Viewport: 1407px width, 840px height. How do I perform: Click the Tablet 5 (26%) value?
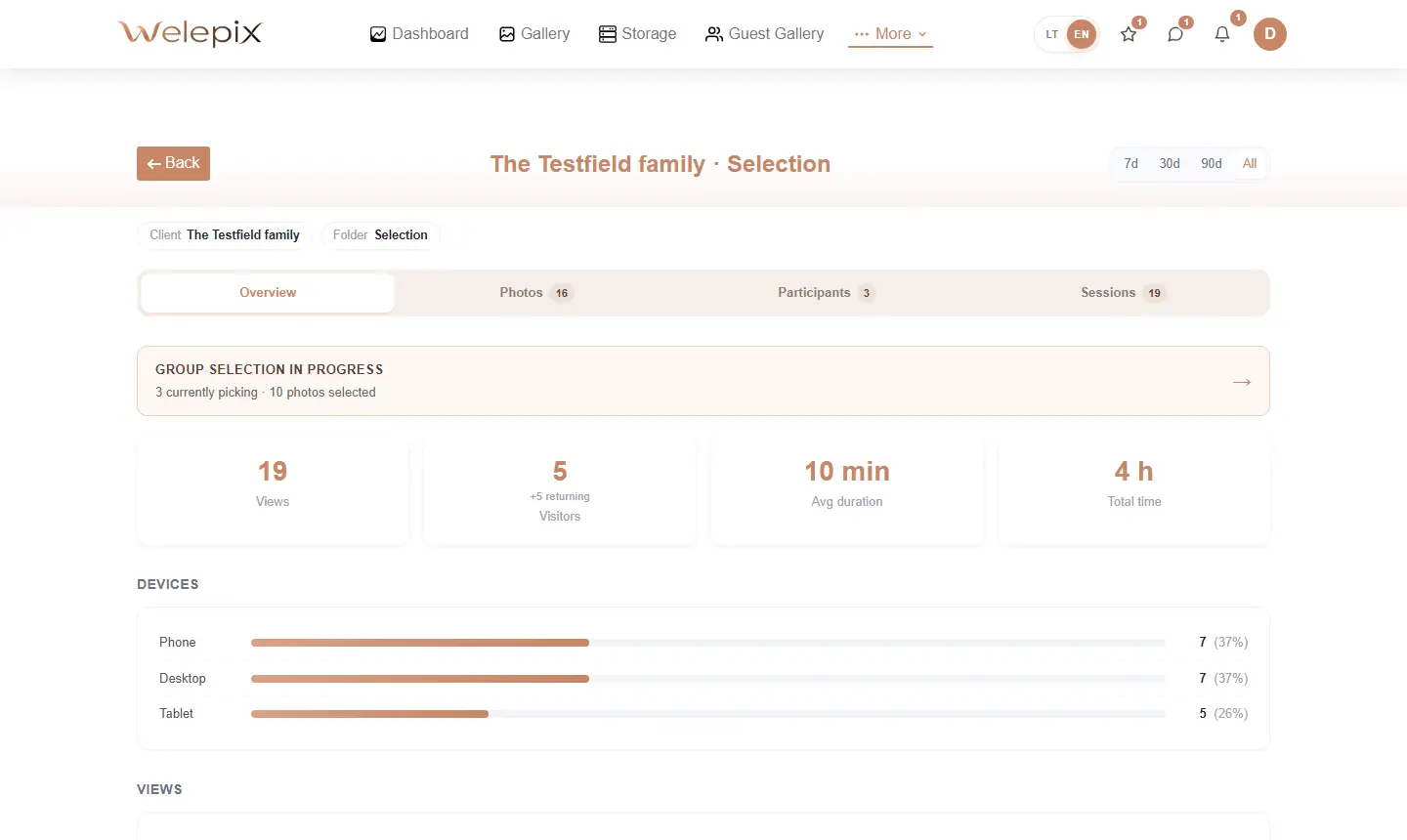pyautogui.click(x=1223, y=714)
